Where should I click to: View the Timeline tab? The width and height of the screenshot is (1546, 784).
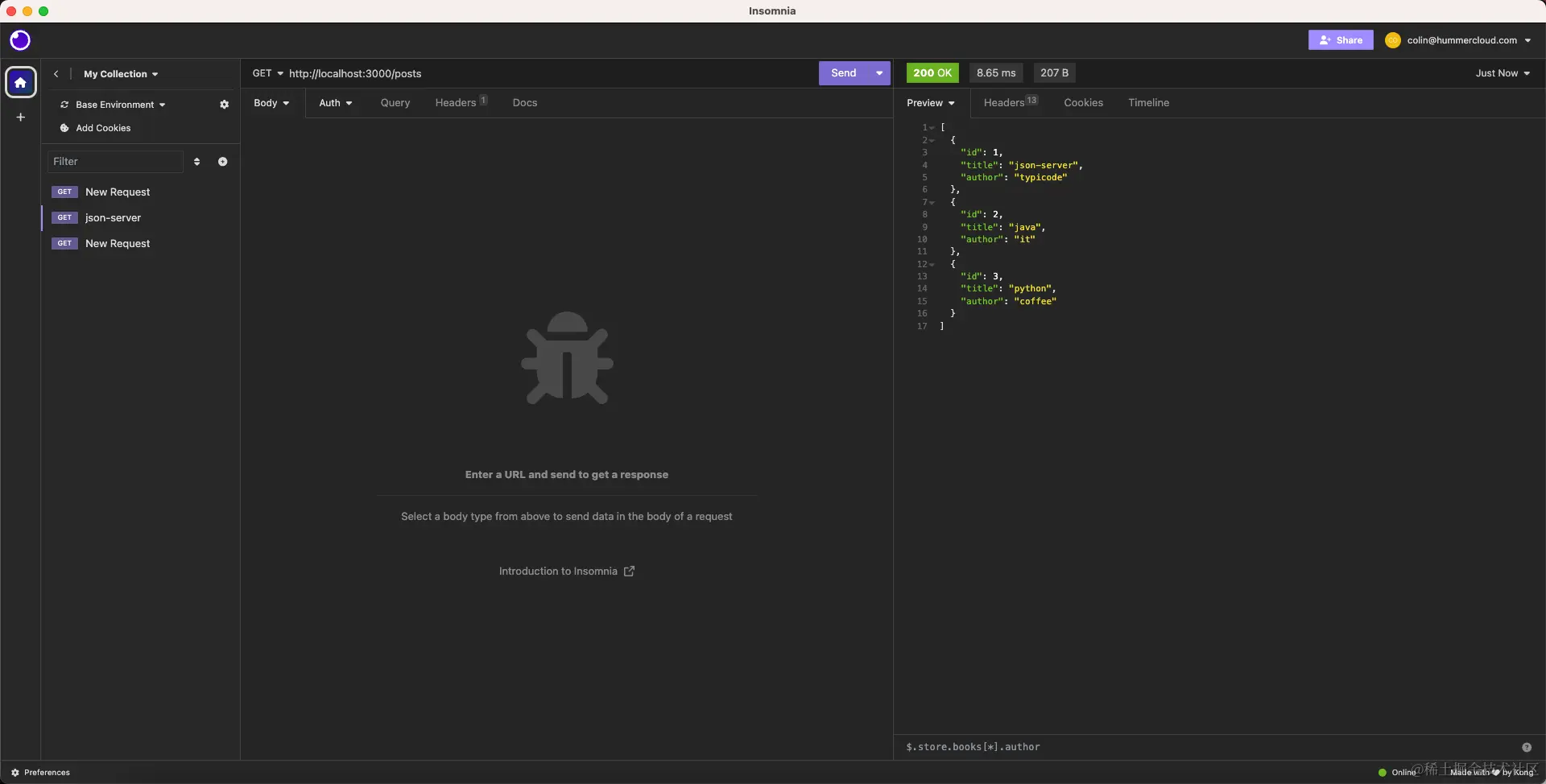(x=1149, y=103)
